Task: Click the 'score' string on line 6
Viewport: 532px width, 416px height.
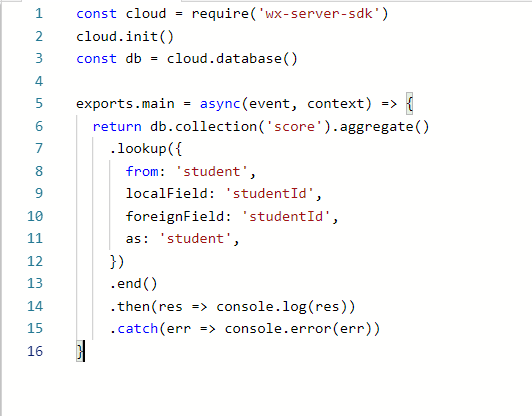Action: 294,127
